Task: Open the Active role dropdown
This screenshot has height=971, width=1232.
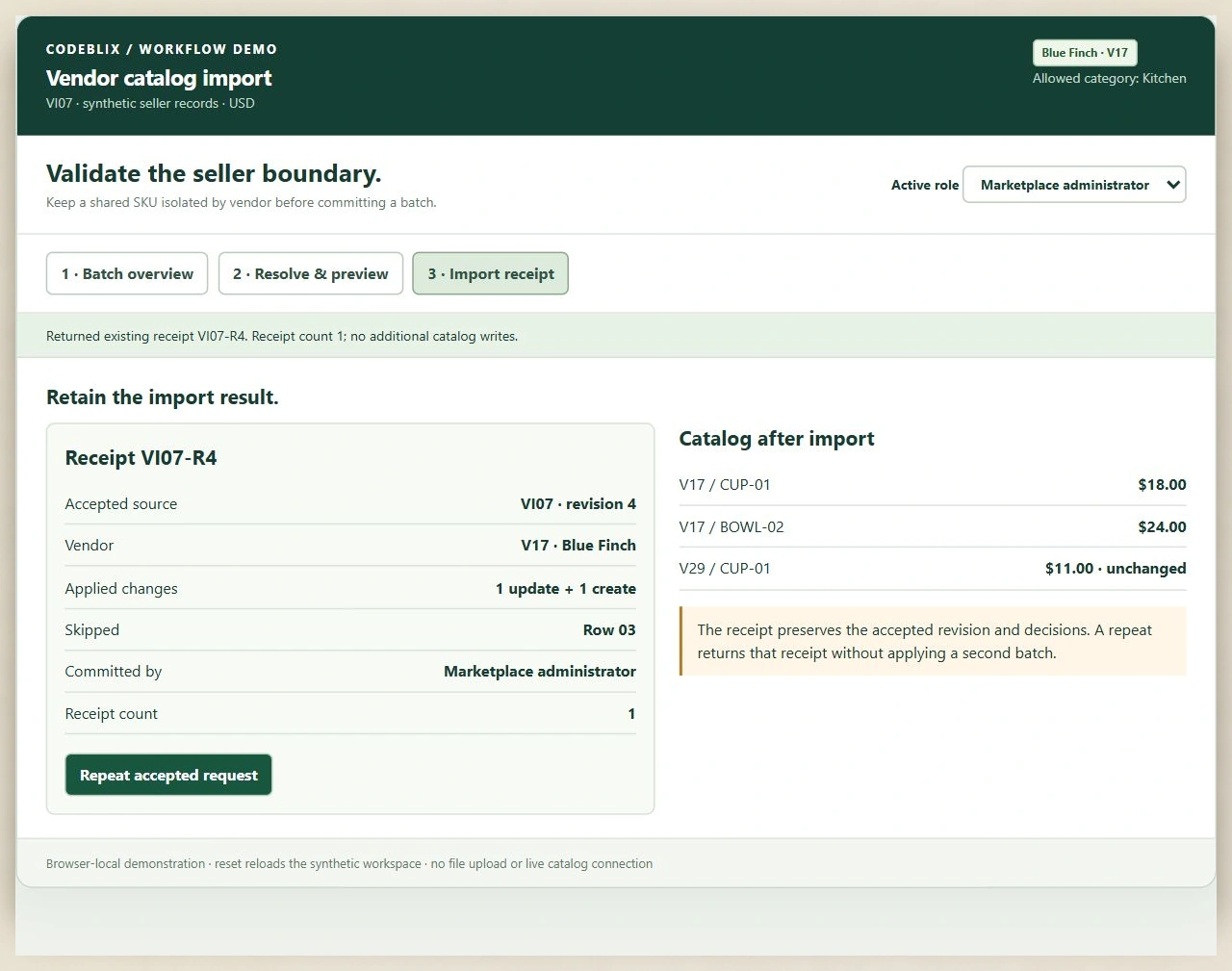Action: click(1074, 185)
